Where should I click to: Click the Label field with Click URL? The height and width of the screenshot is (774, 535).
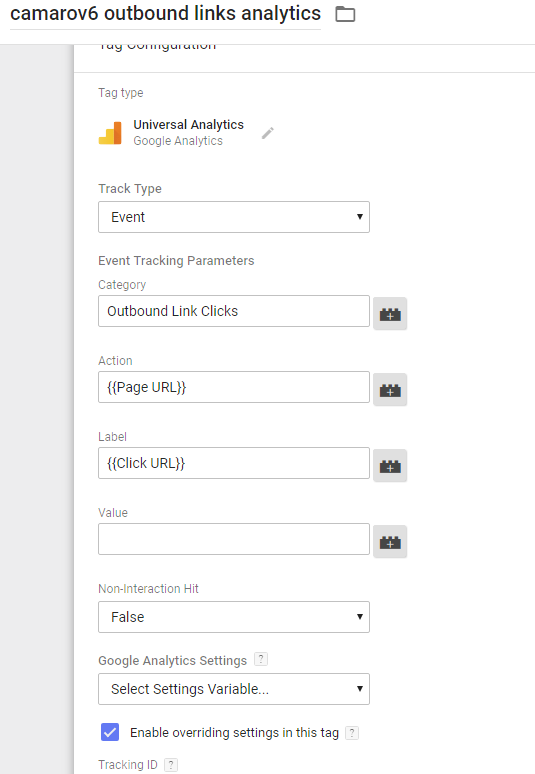(234, 463)
